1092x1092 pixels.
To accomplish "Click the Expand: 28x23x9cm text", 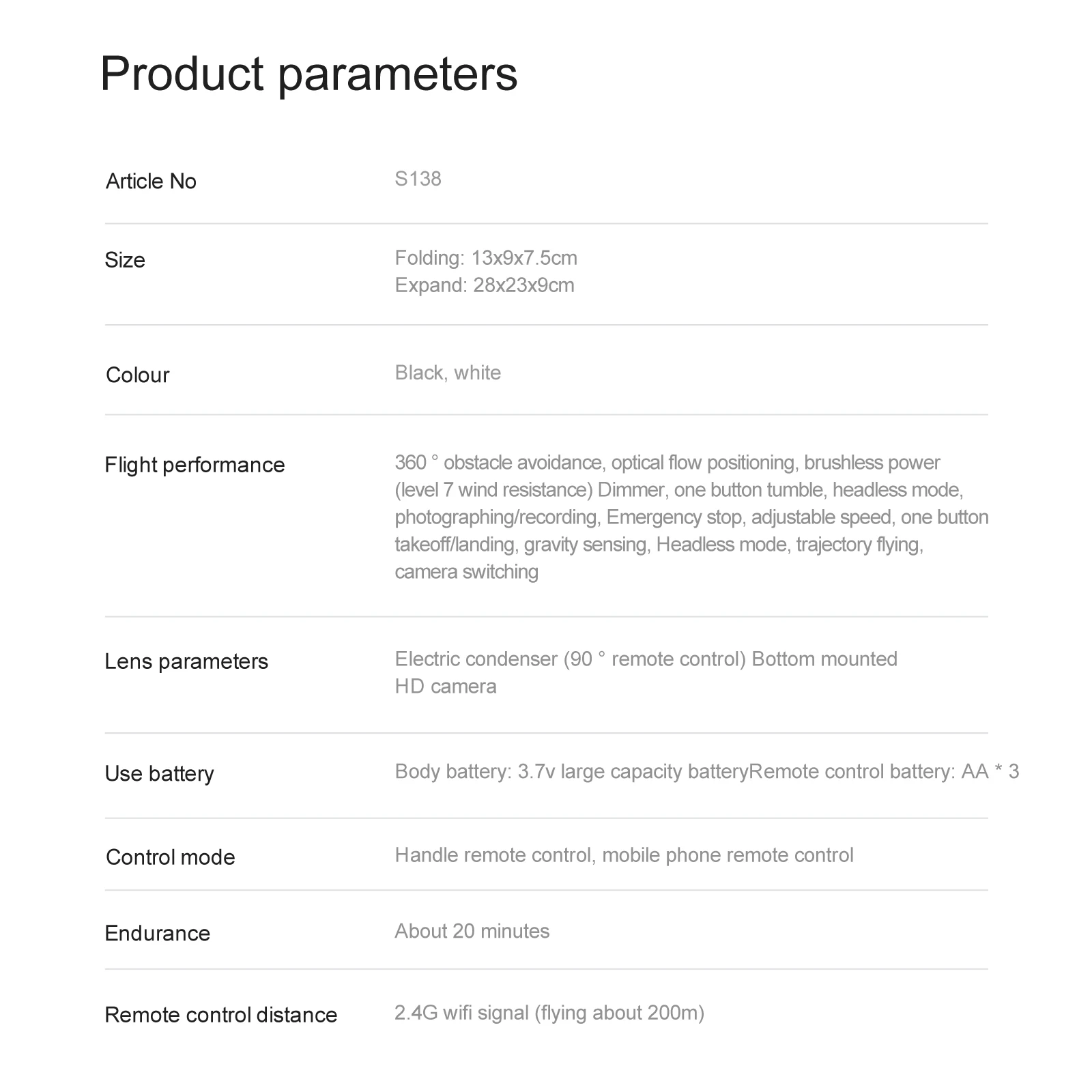I will point(485,285).
